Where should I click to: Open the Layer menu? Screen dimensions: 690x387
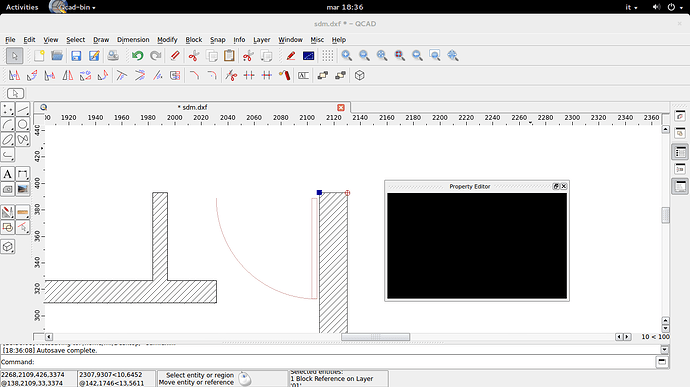(261, 40)
